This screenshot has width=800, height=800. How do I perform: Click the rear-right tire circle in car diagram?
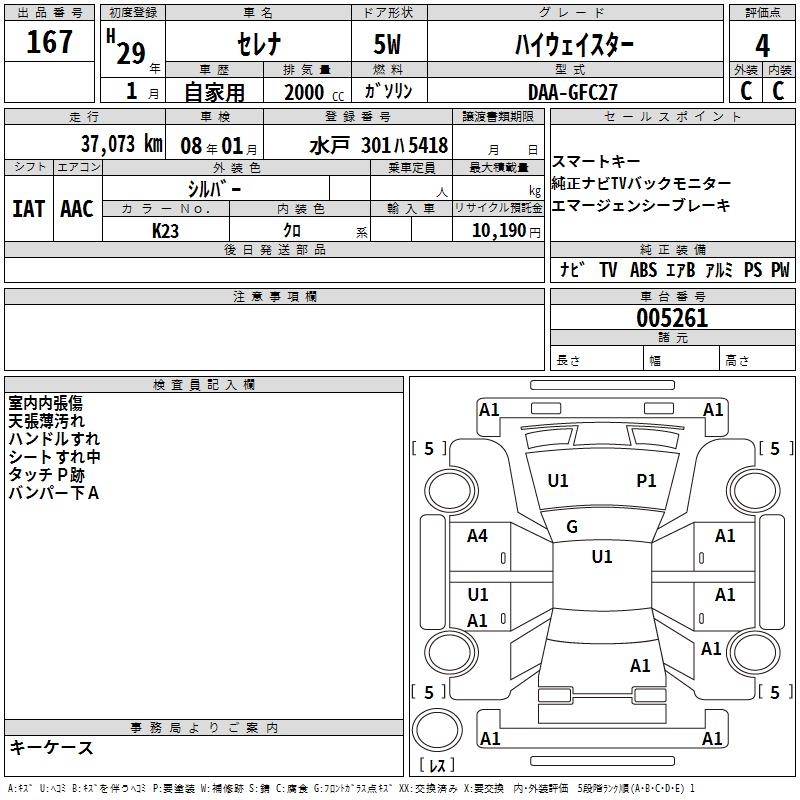753,652
